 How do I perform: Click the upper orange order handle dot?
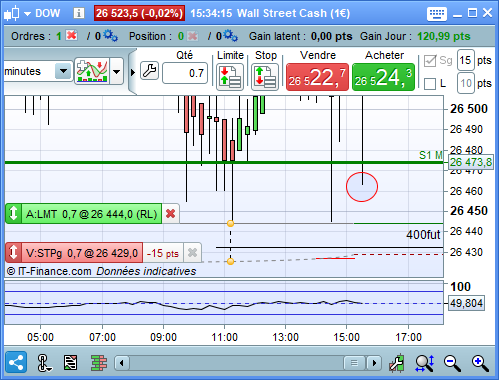pos(230,223)
